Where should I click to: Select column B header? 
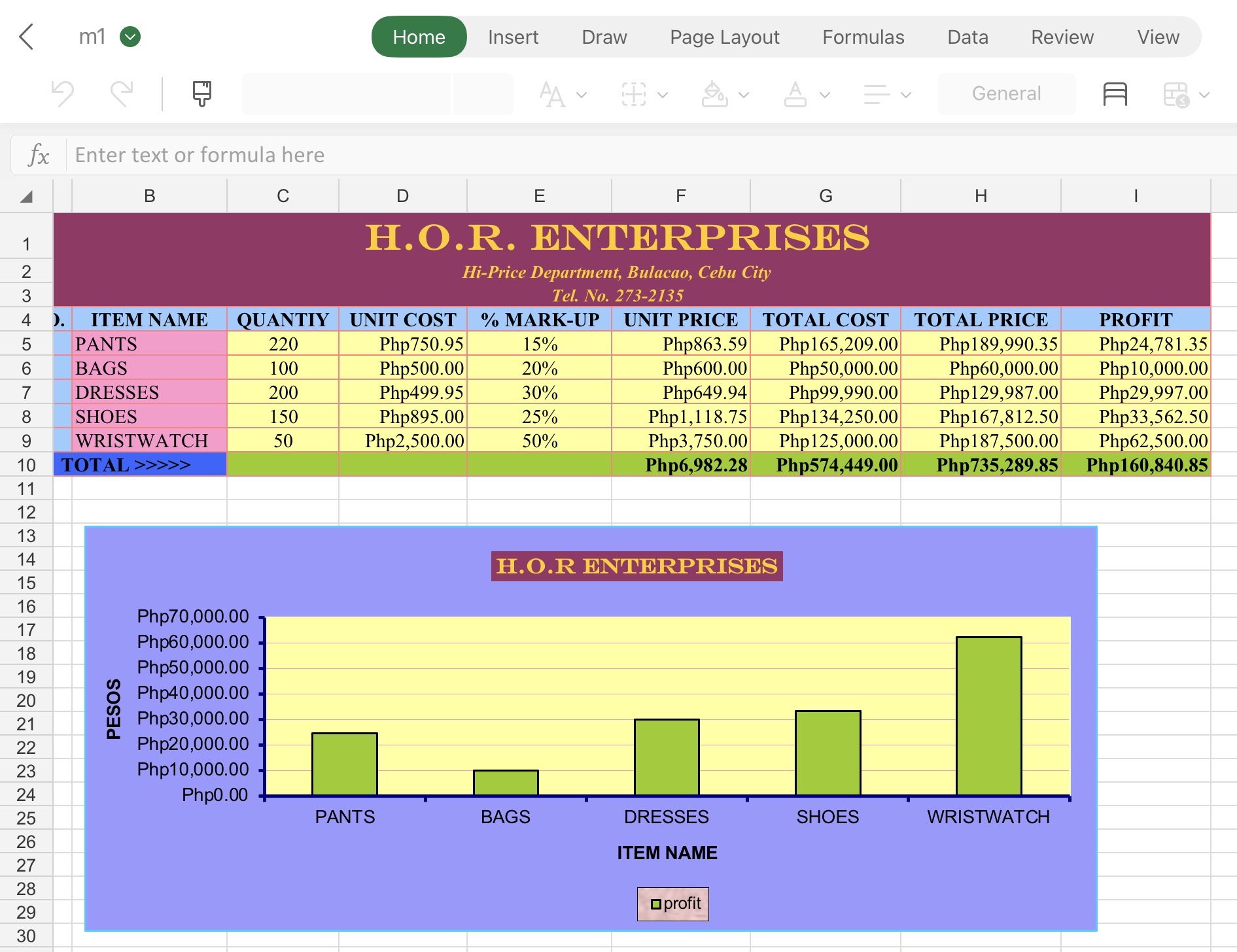149,196
